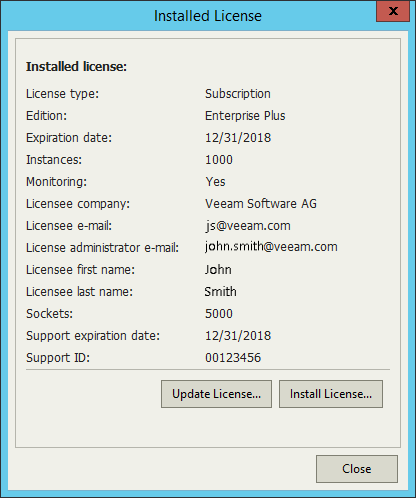Click the 'Instances:' label
This screenshot has height=498, width=416.
pos(54,160)
